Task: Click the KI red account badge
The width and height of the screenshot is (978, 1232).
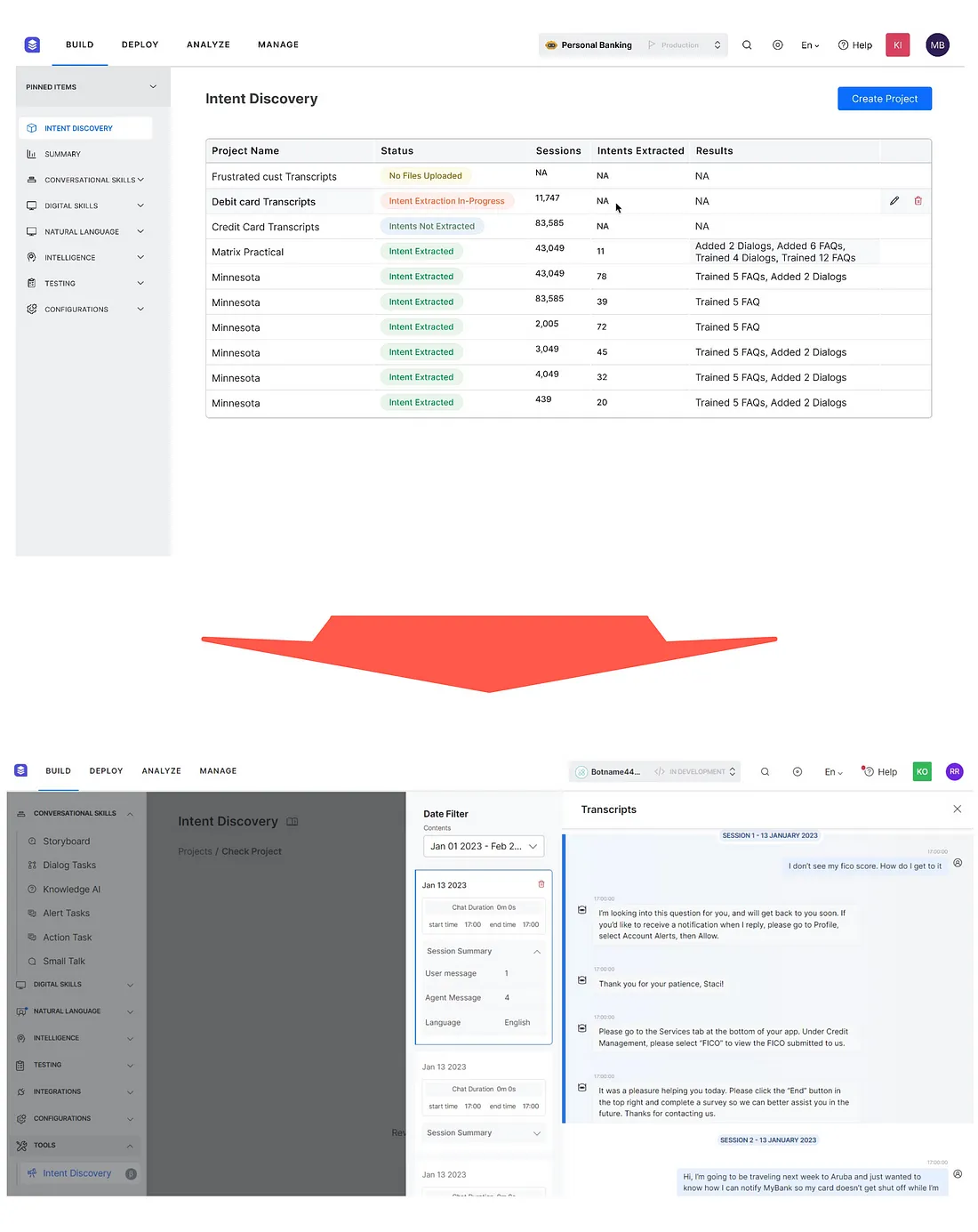Action: tap(898, 45)
